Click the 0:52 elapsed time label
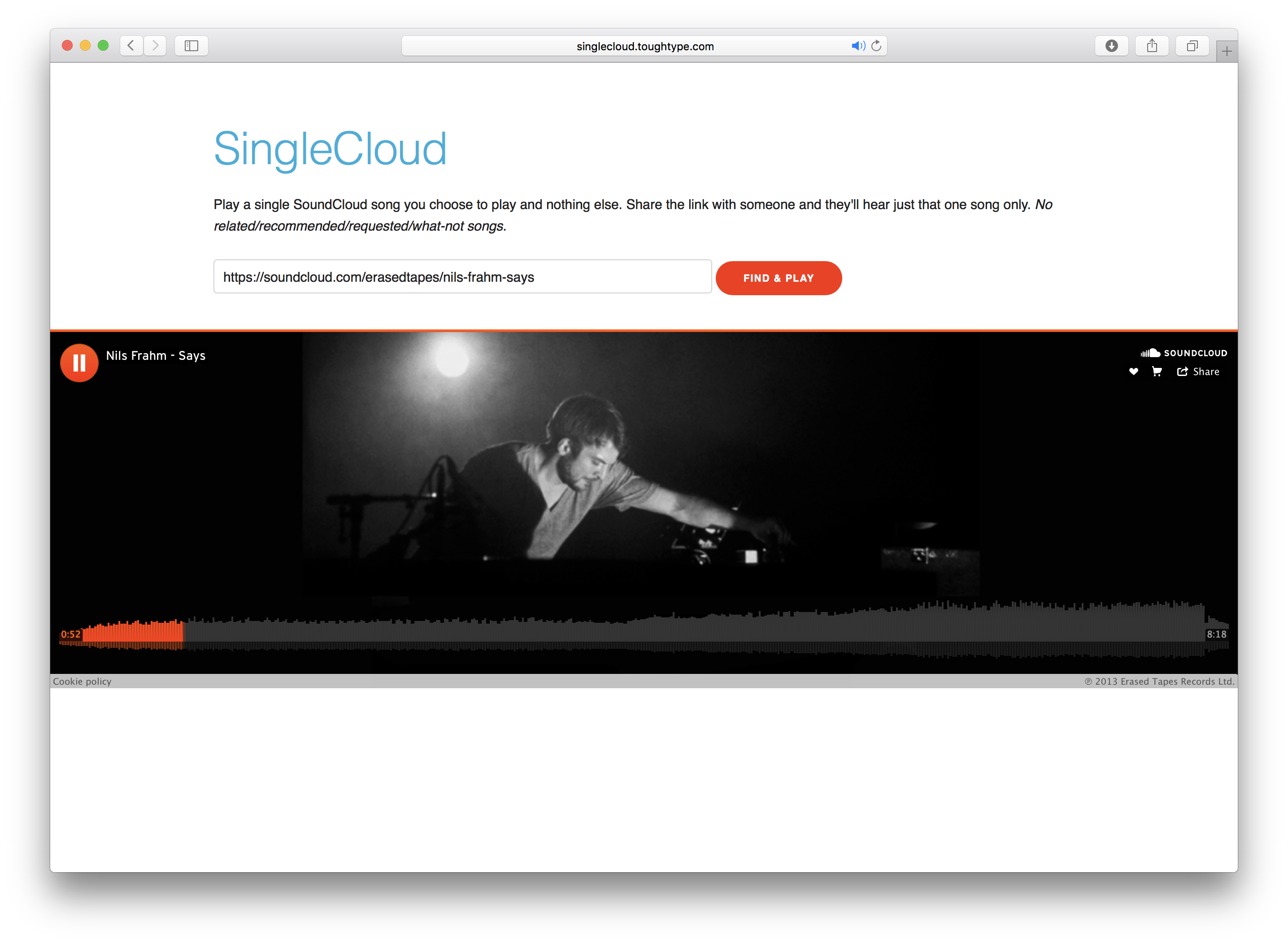1288x944 pixels. point(71,634)
